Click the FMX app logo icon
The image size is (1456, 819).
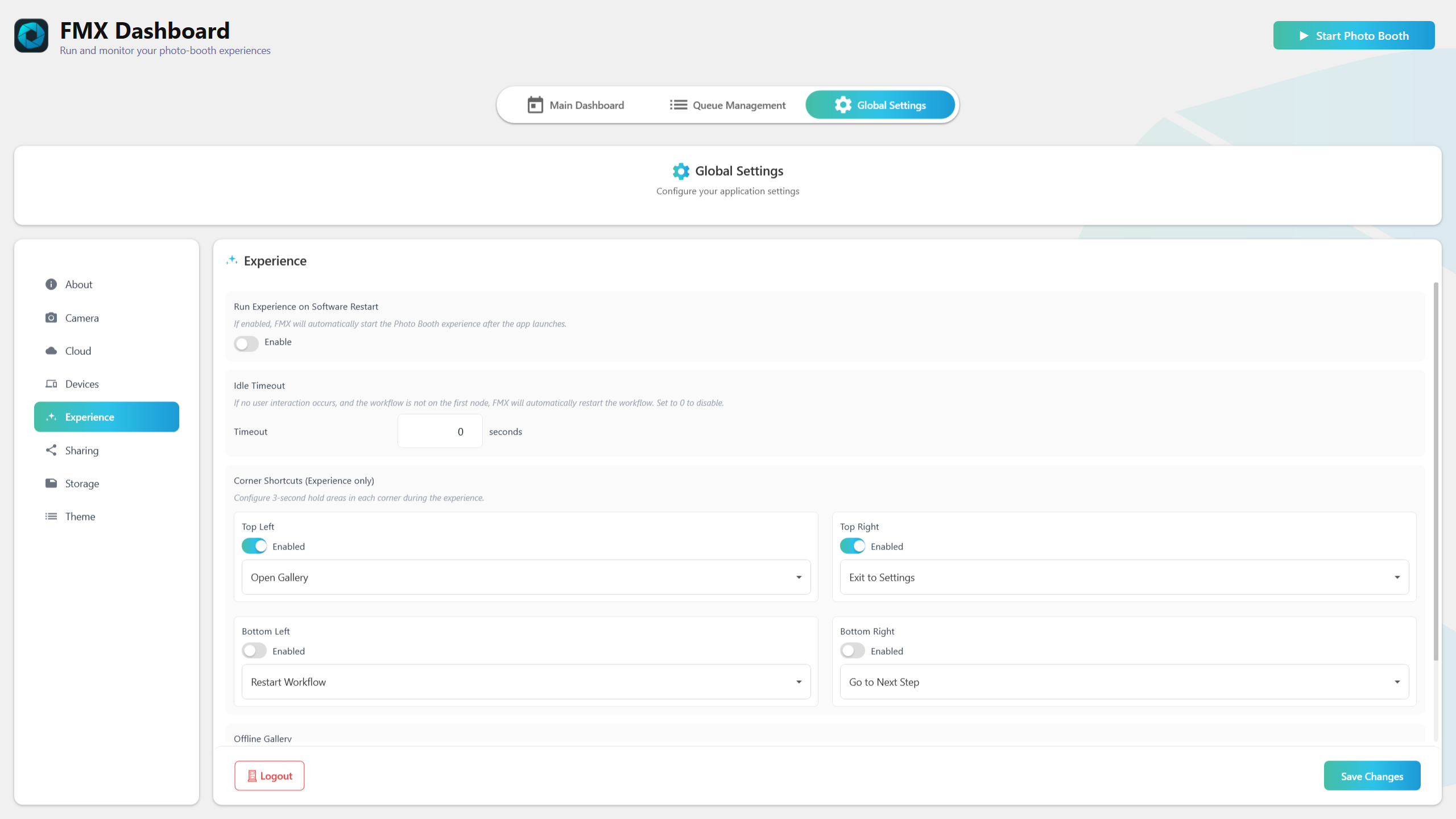point(31,35)
